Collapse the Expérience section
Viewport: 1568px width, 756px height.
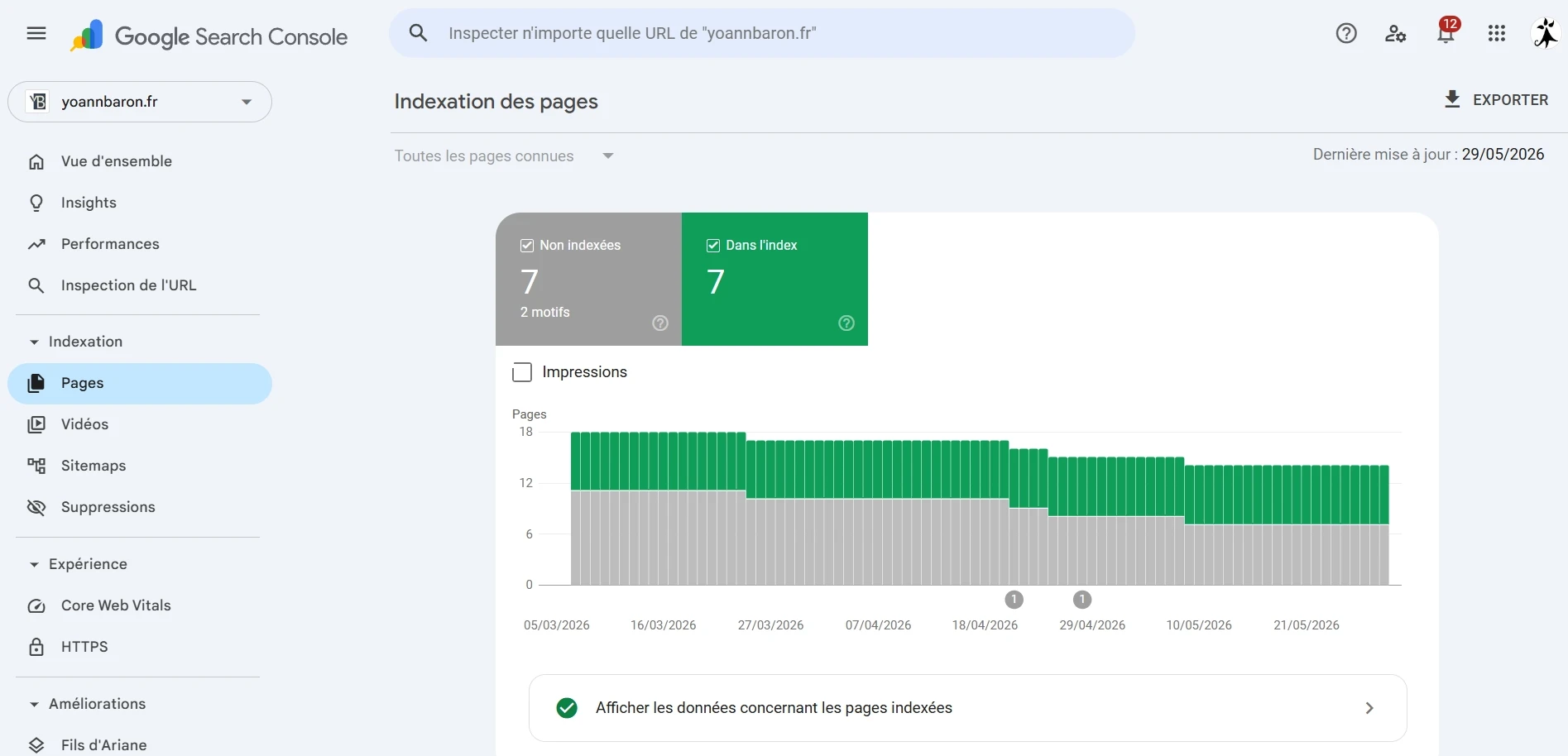[34, 564]
